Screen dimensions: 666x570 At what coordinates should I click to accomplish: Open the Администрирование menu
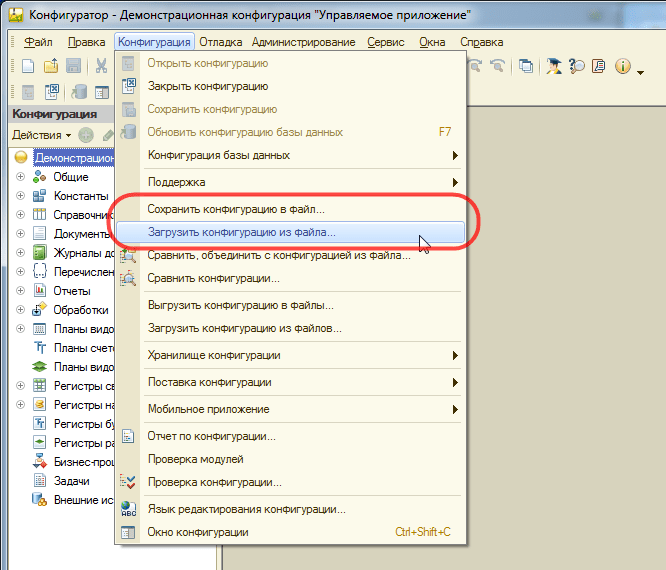click(303, 42)
